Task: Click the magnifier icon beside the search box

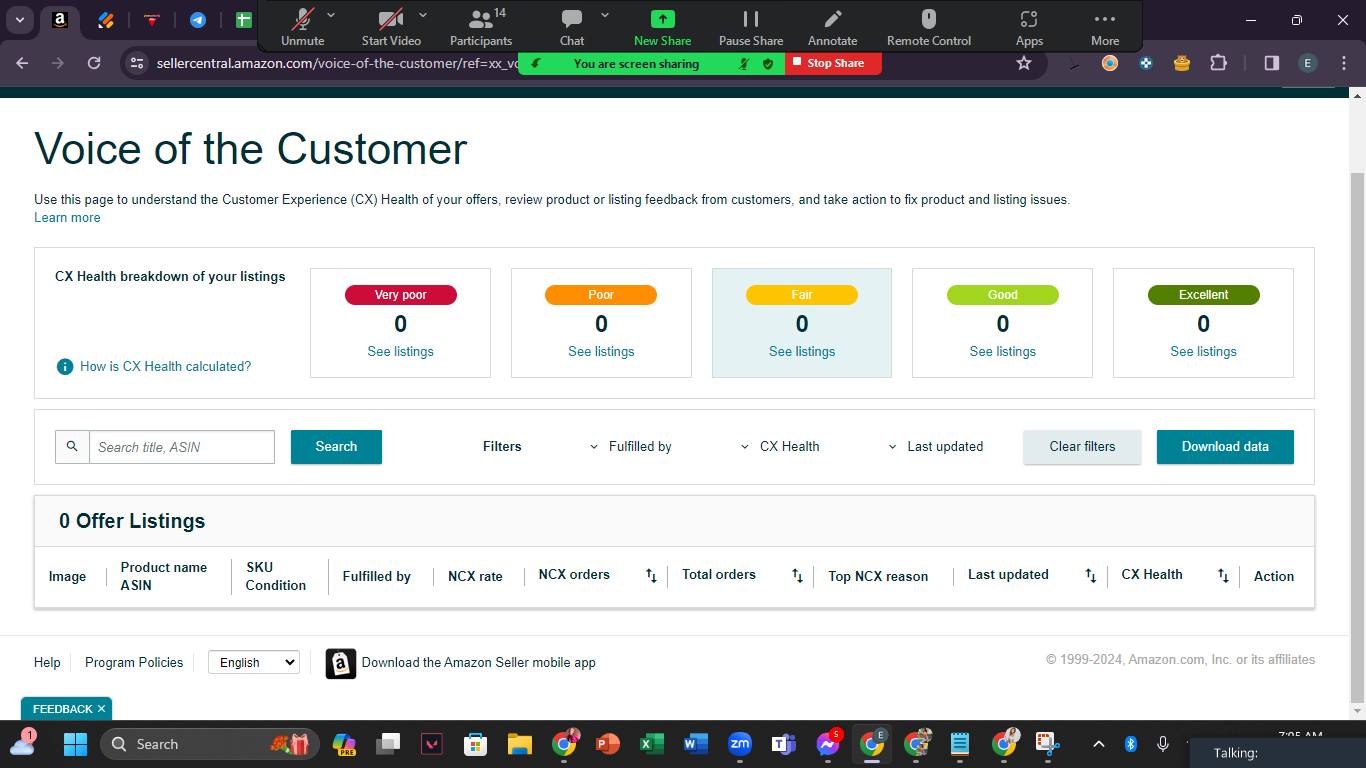Action: (x=72, y=447)
